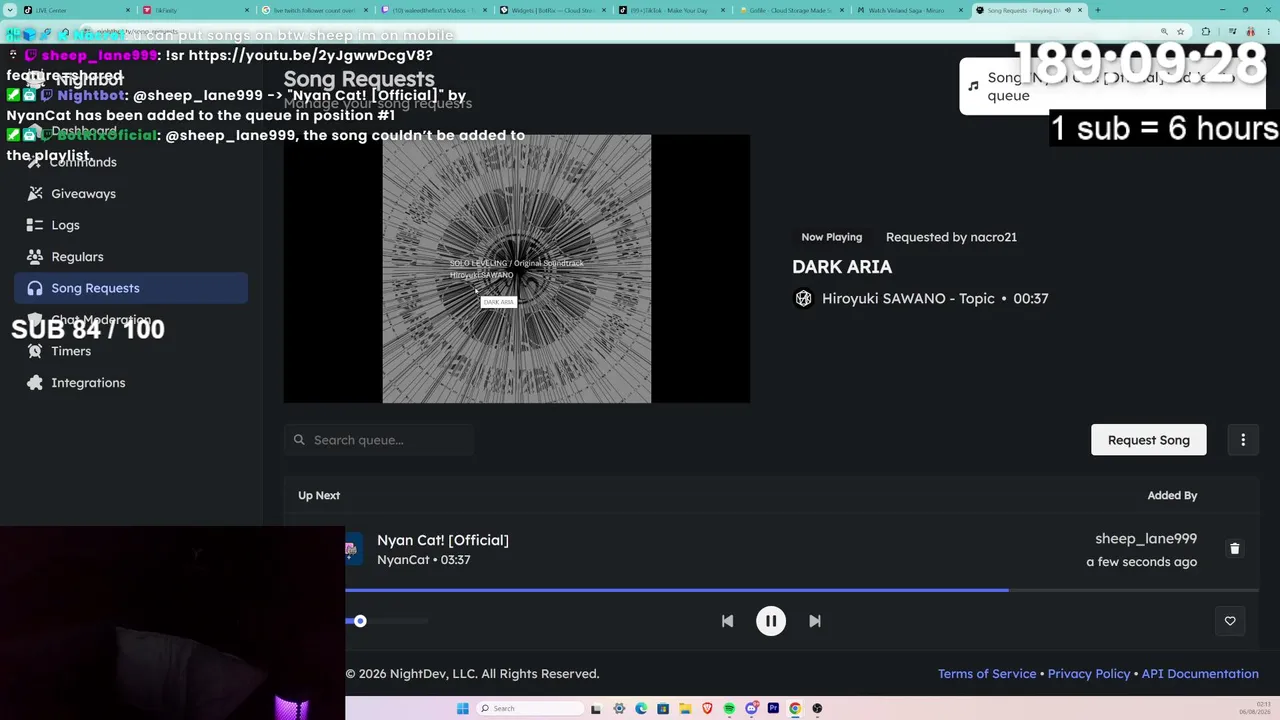Click the DARK ARIA video thumbnail
Screen dimensions: 1280x720
tap(517, 269)
